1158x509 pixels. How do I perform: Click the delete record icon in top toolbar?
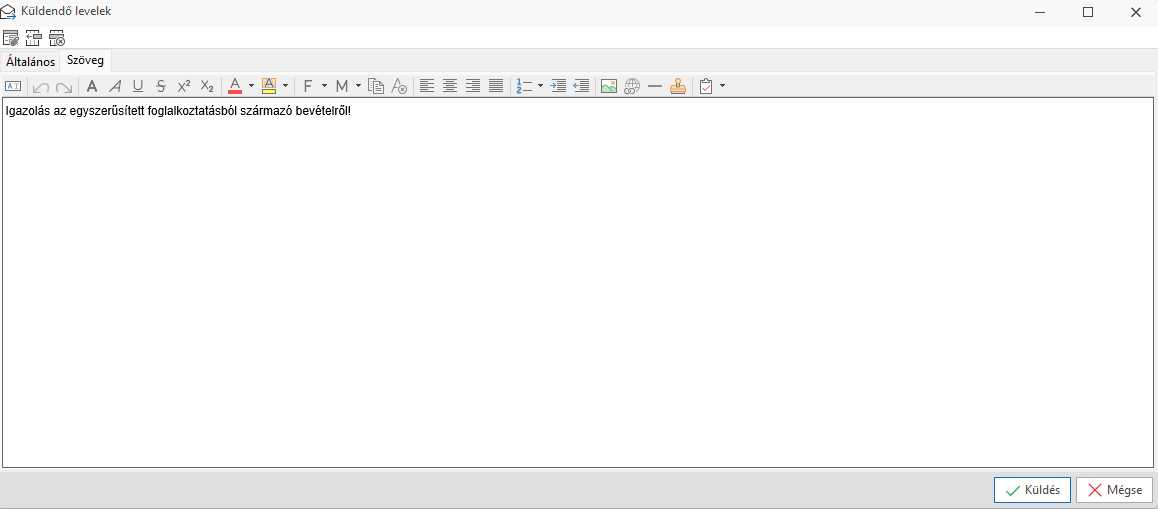(57, 38)
